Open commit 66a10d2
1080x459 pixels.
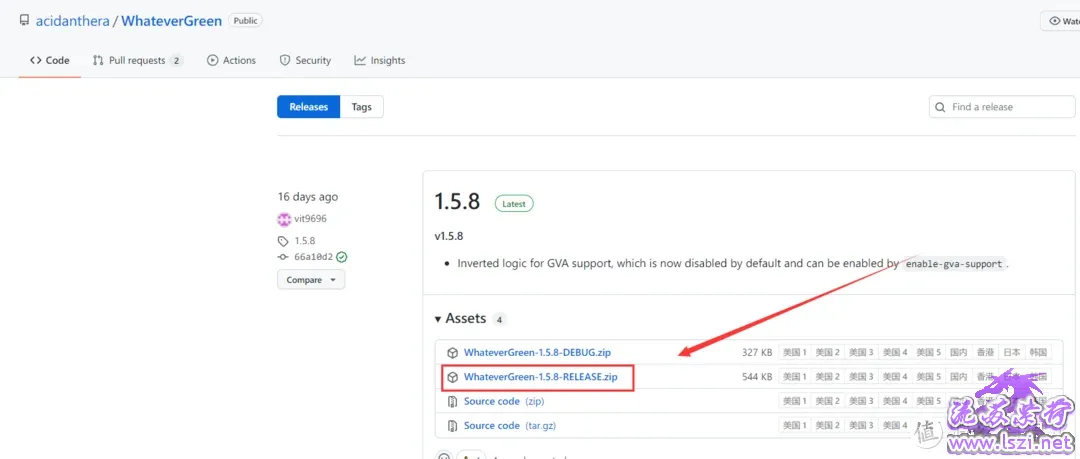pos(313,257)
